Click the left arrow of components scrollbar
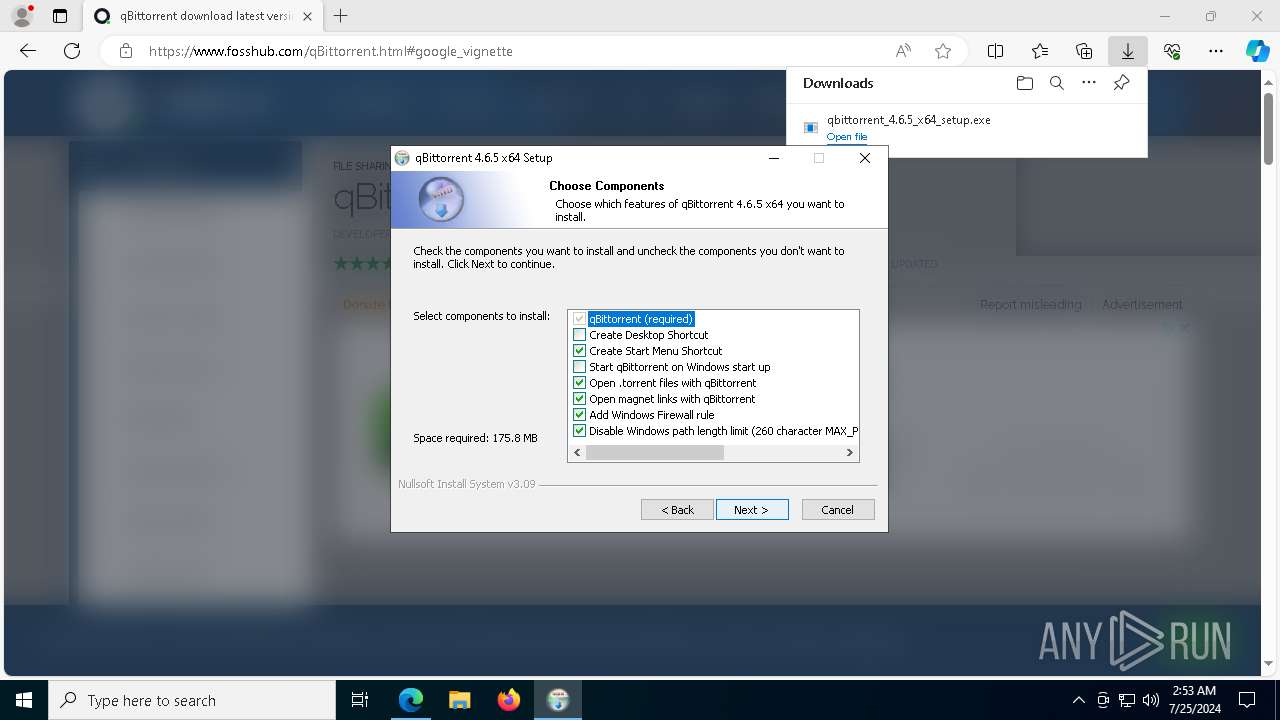Viewport: 1280px width, 720px height. click(576, 452)
